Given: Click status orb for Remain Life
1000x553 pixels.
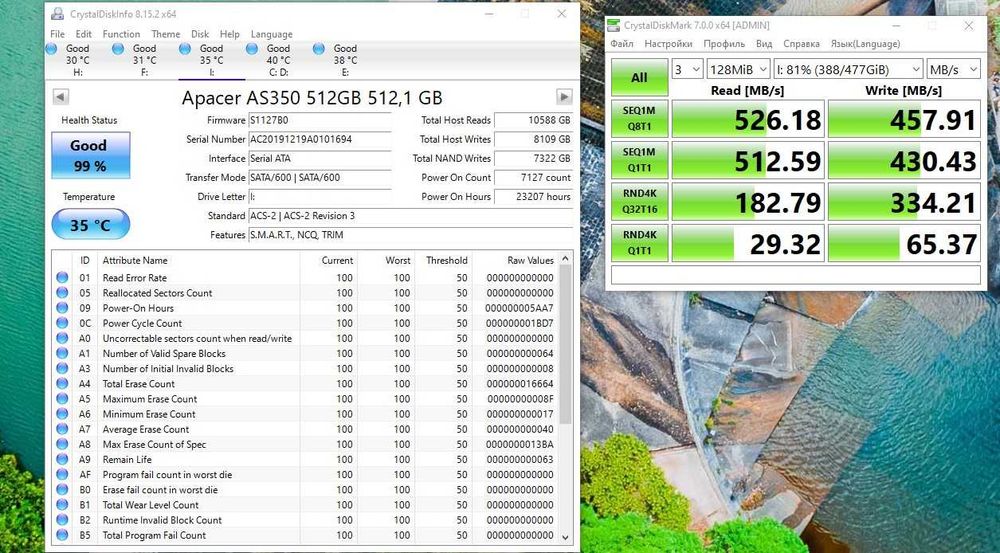Looking at the screenshot, I should tap(62, 459).
